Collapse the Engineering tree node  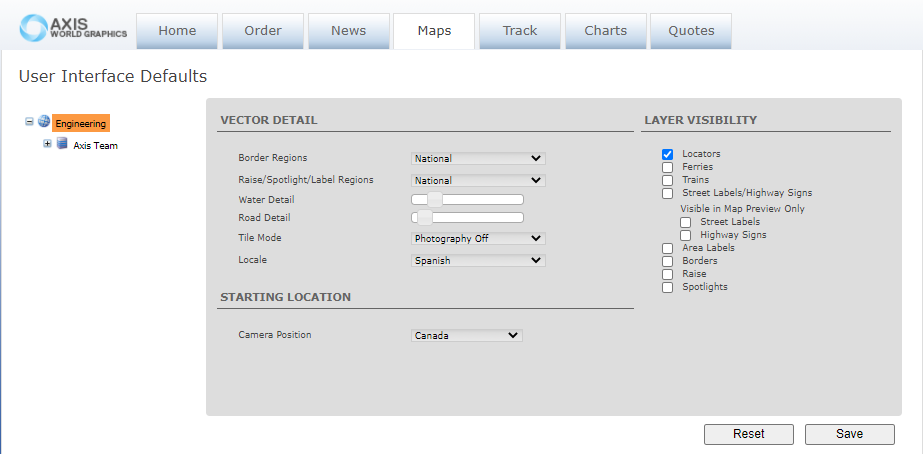[29, 122]
